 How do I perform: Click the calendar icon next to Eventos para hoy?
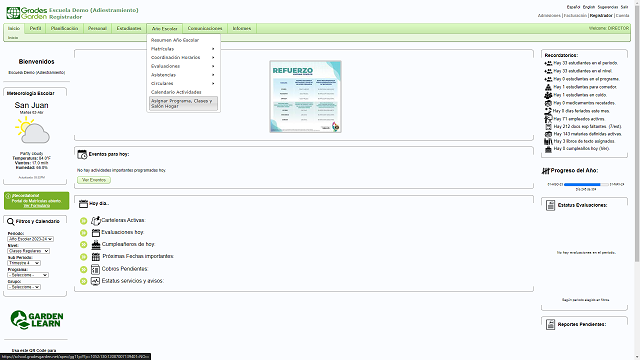click(82, 155)
